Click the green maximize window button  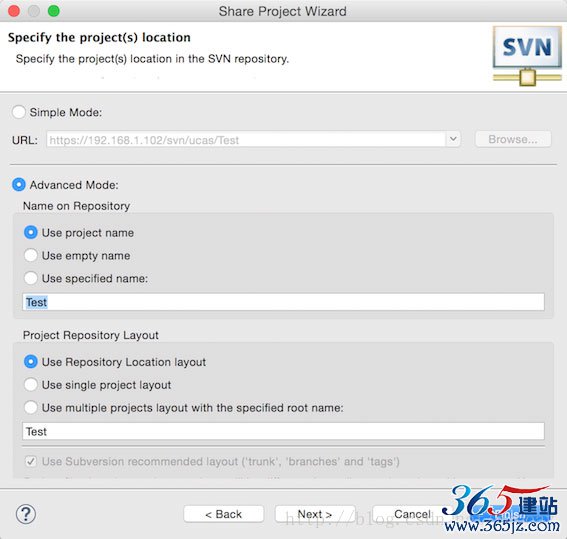coord(54,11)
